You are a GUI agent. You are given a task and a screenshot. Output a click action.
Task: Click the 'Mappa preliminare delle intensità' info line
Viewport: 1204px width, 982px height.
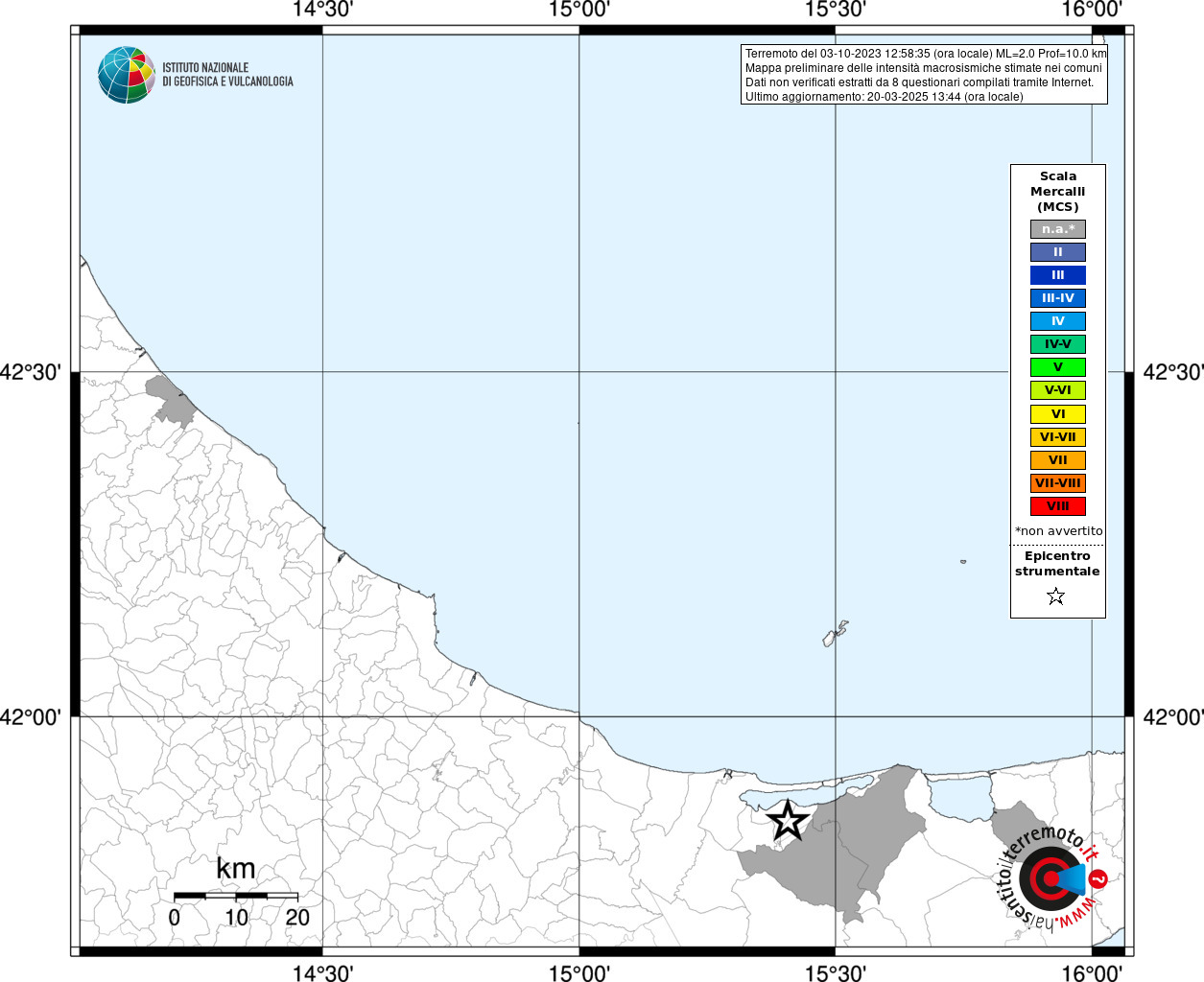pos(924,68)
